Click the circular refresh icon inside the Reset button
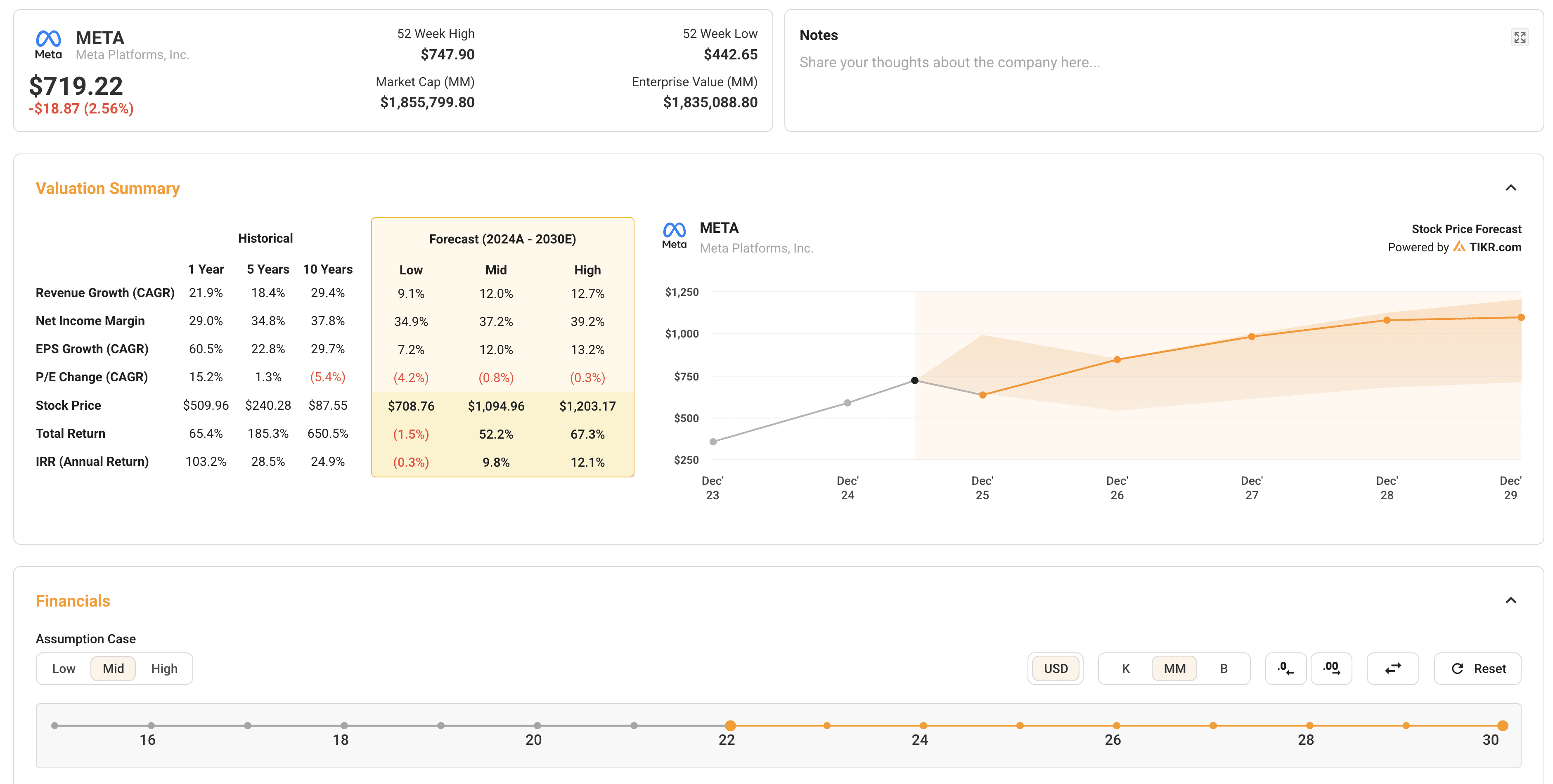 [1458, 668]
